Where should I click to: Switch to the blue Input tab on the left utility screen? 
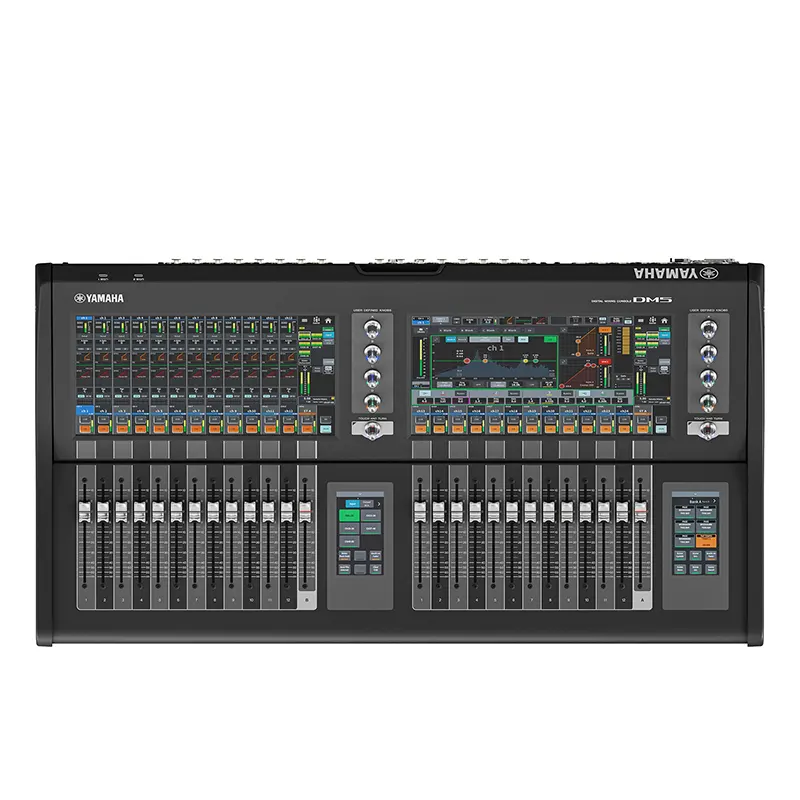coord(353,504)
